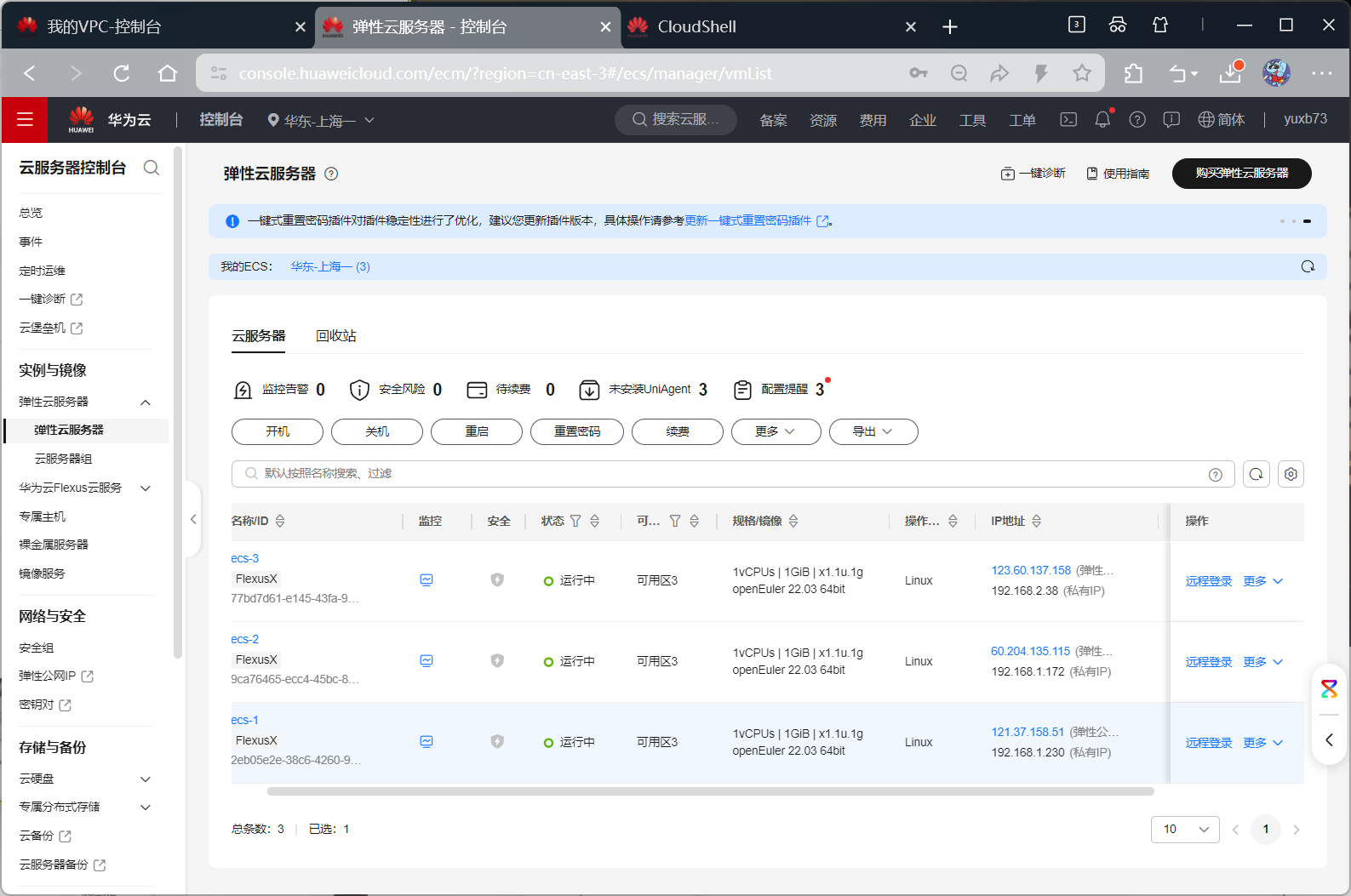Open 备案 header menu
The width and height of the screenshot is (1351, 896).
(773, 120)
